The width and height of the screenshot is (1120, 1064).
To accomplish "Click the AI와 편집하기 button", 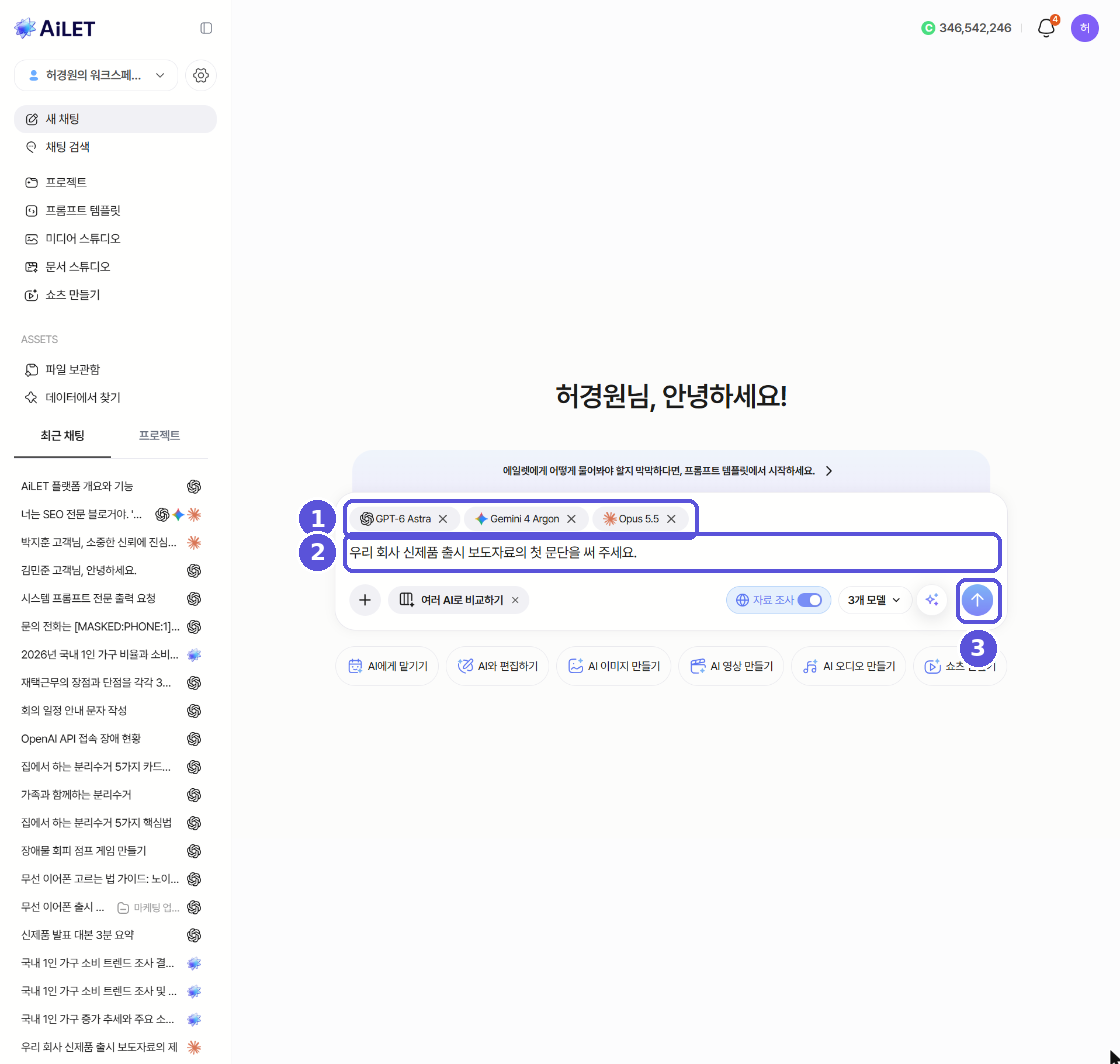I will 497,666.
